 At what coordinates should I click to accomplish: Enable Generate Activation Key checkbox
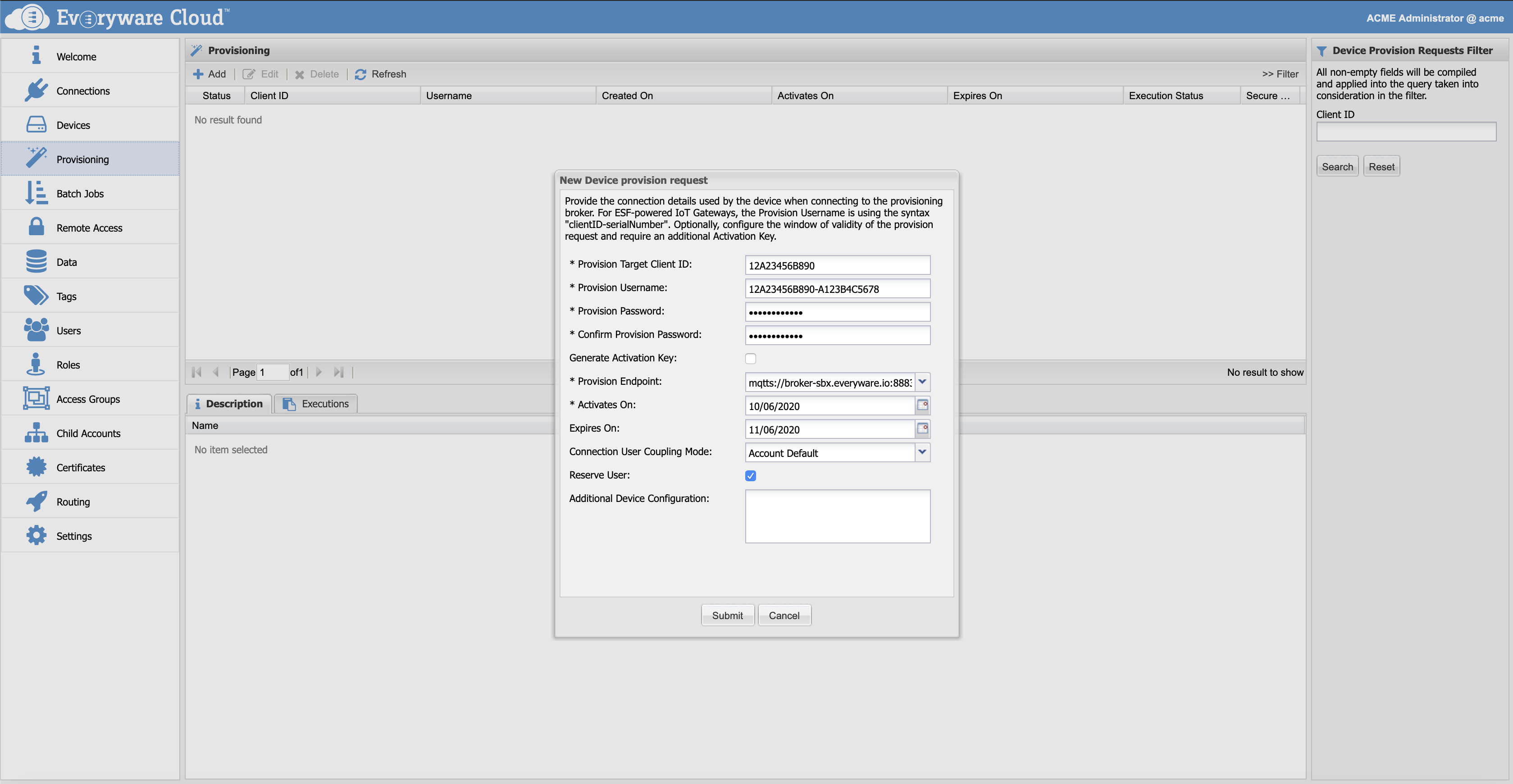tap(750, 358)
